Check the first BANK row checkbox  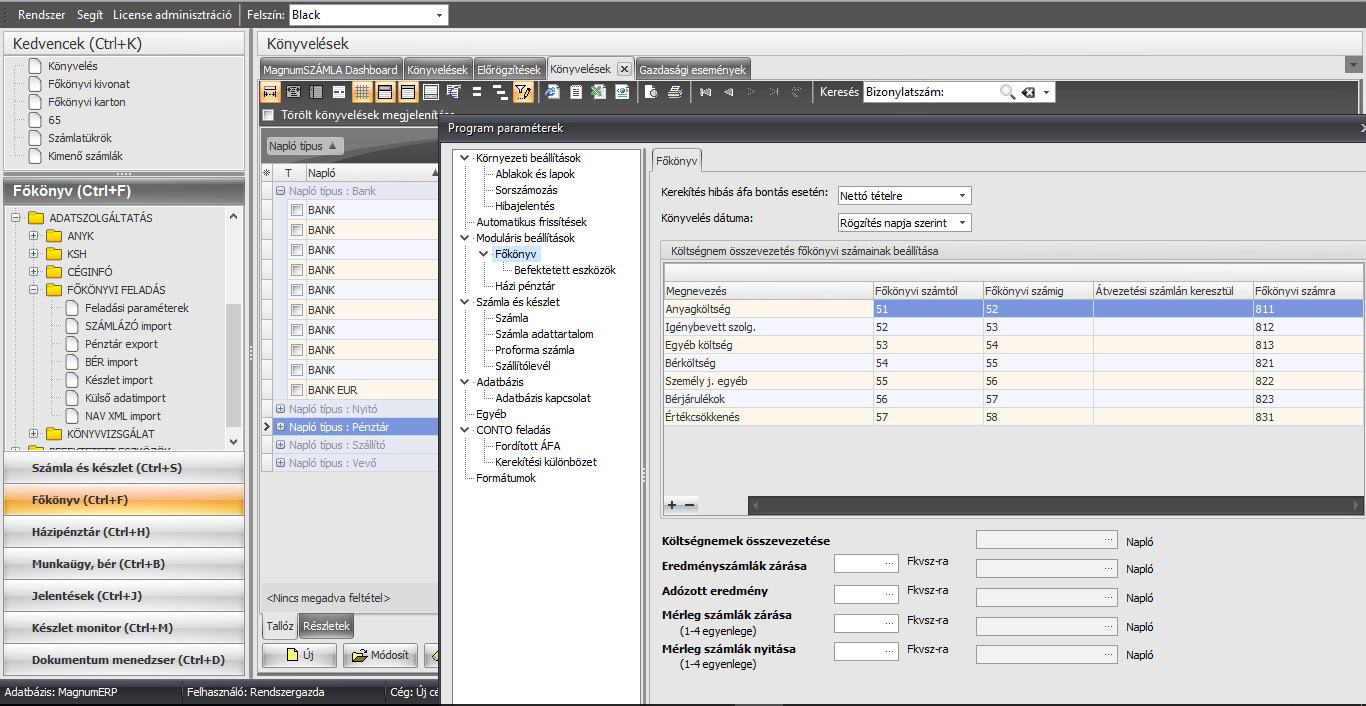[x=297, y=210]
